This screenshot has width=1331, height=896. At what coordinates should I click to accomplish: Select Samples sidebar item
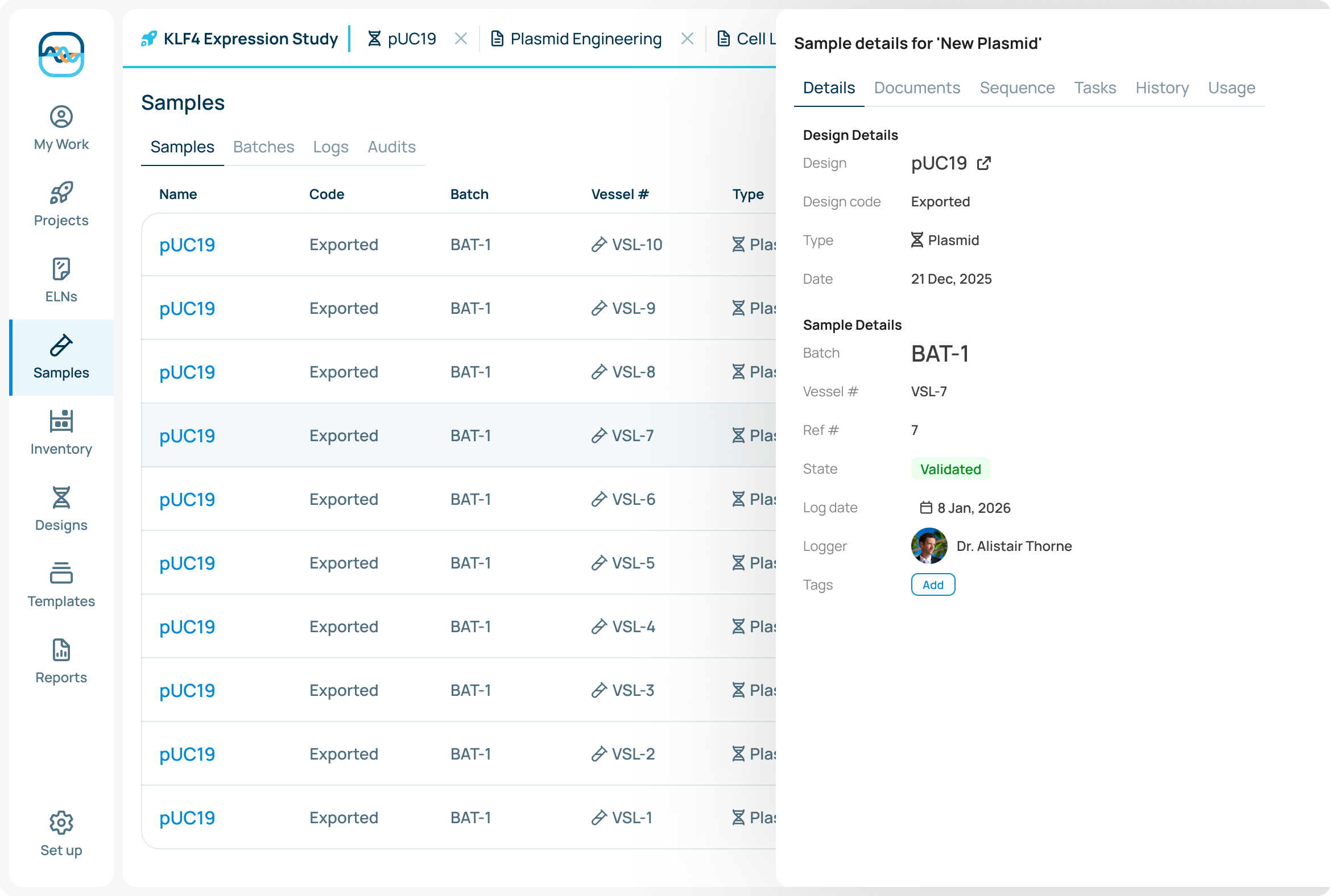(61, 357)
